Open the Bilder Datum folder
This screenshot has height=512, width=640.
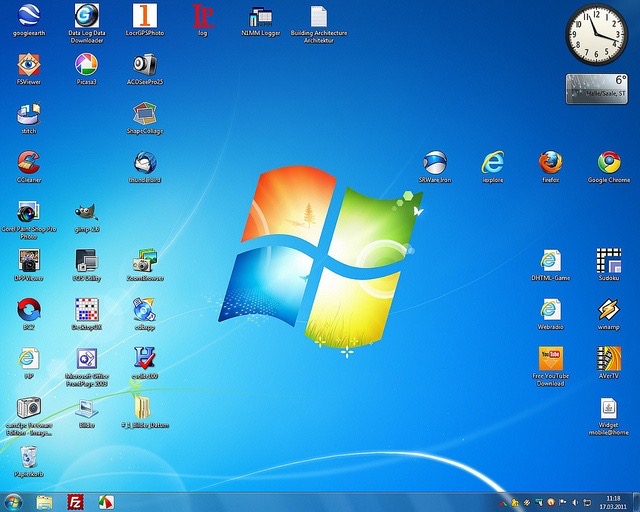(x=144, y=412)
